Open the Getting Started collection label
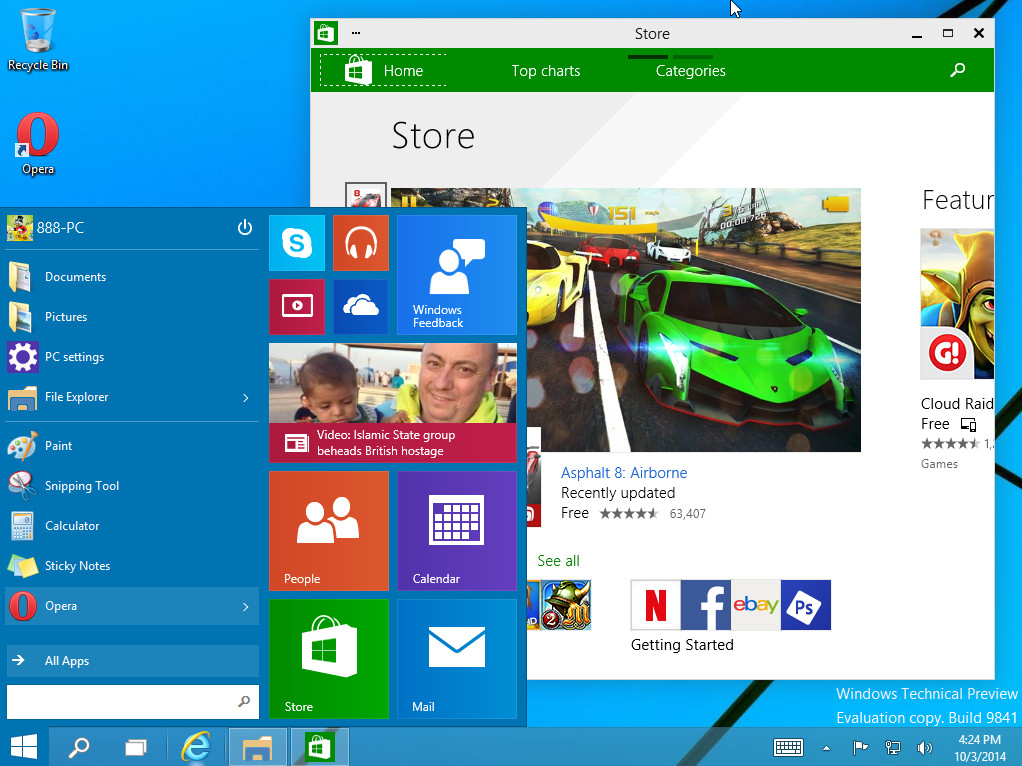 click(682, 645)
